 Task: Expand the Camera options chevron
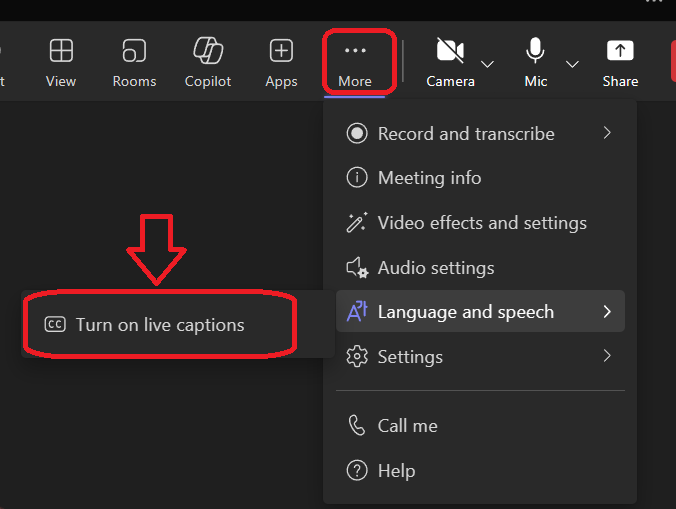coord(487,64)
